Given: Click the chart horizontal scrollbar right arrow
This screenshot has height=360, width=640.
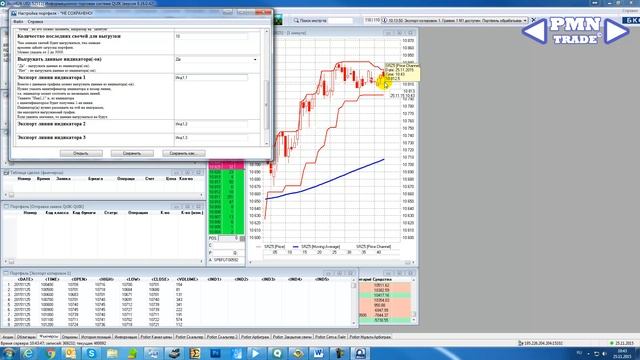Looking at the screenshot, I should point(413,262).
